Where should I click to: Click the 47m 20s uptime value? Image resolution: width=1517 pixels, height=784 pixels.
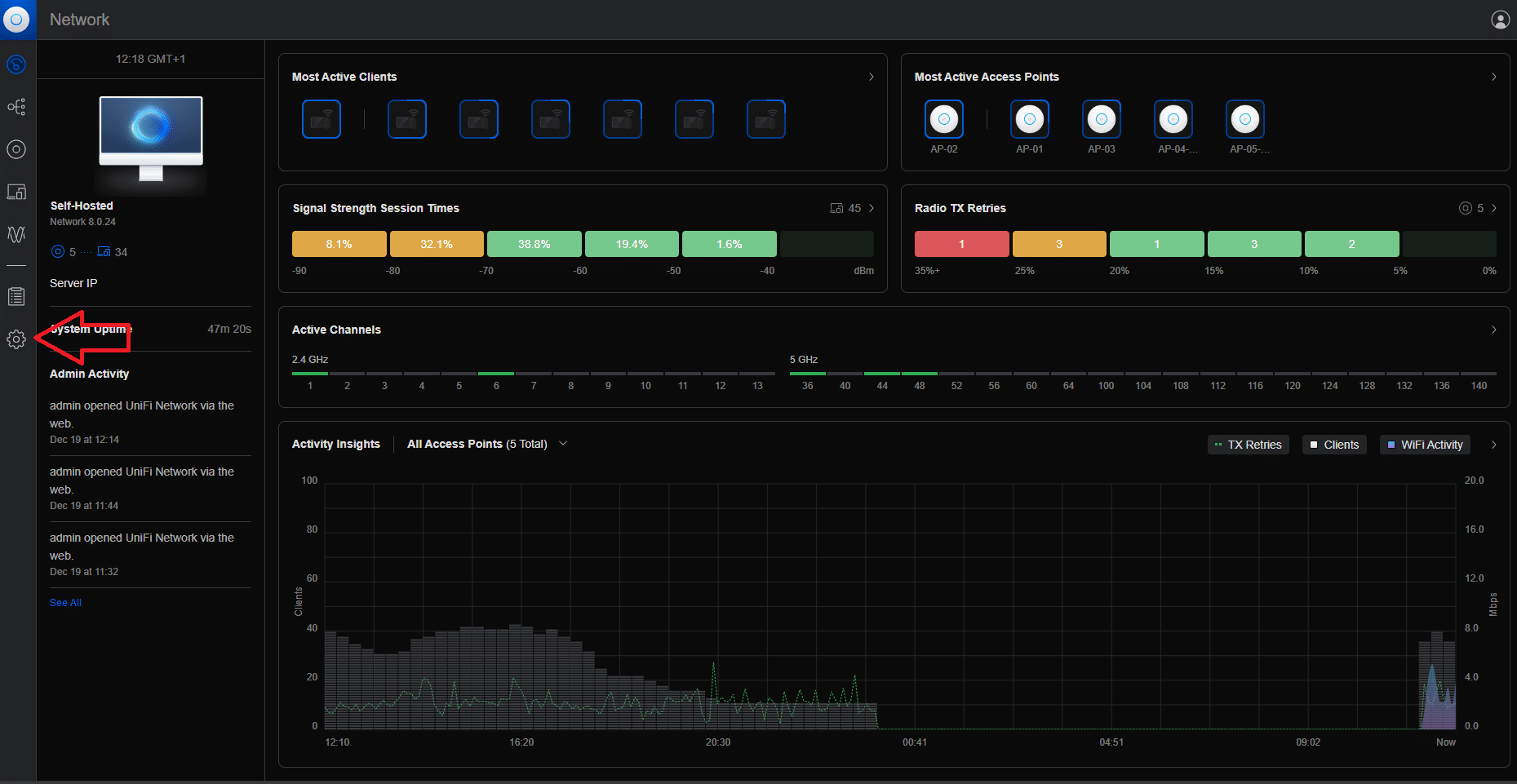229,329
